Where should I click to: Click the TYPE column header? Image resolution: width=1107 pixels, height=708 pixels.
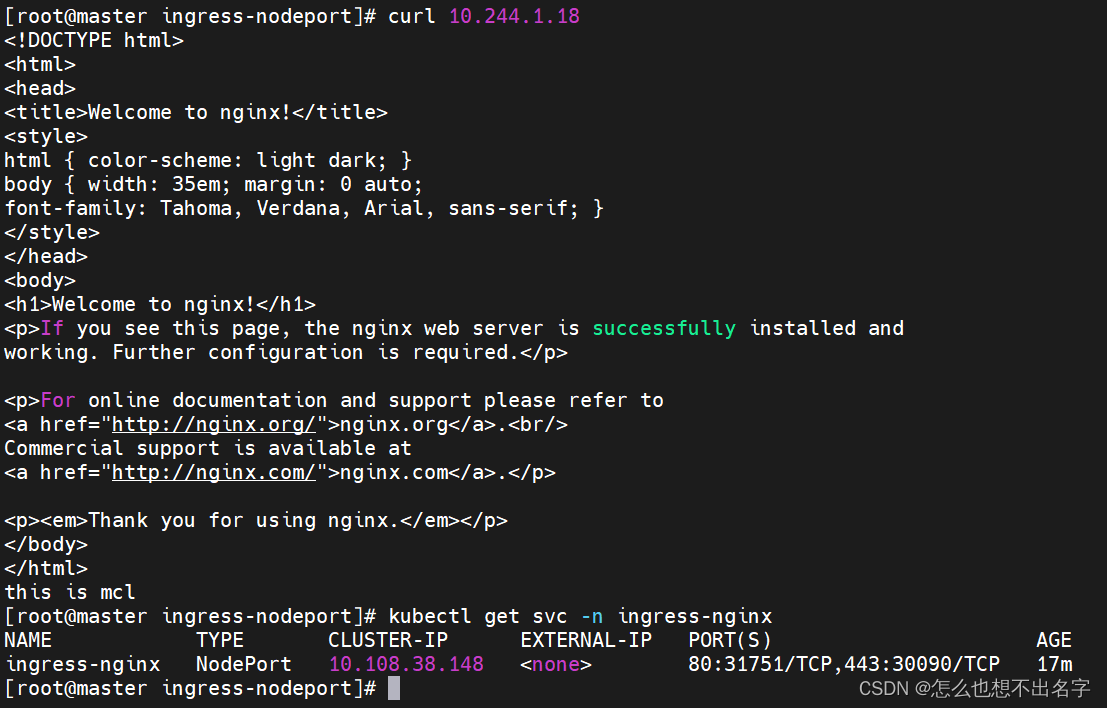click(220, 640)
